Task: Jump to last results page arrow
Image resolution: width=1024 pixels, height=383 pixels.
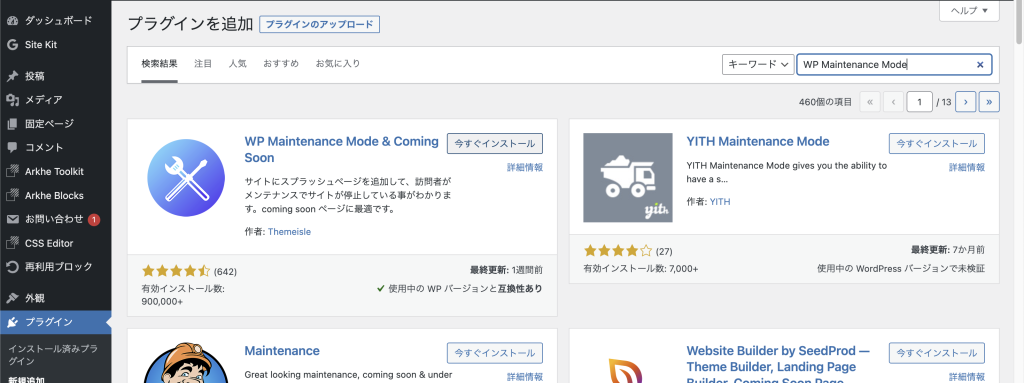Action: tap(989, 102)
